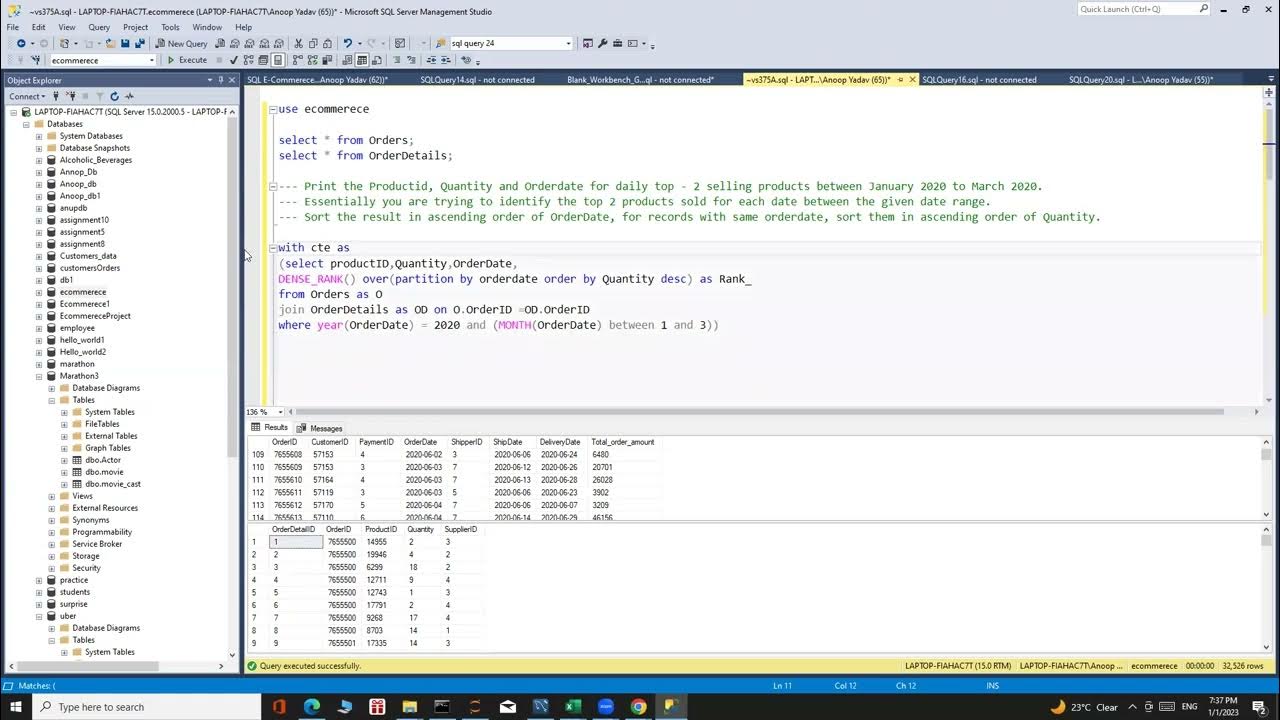Open the 'sql query 24' find dropdown
The image size is (1280, 720).
pos(569,44)
